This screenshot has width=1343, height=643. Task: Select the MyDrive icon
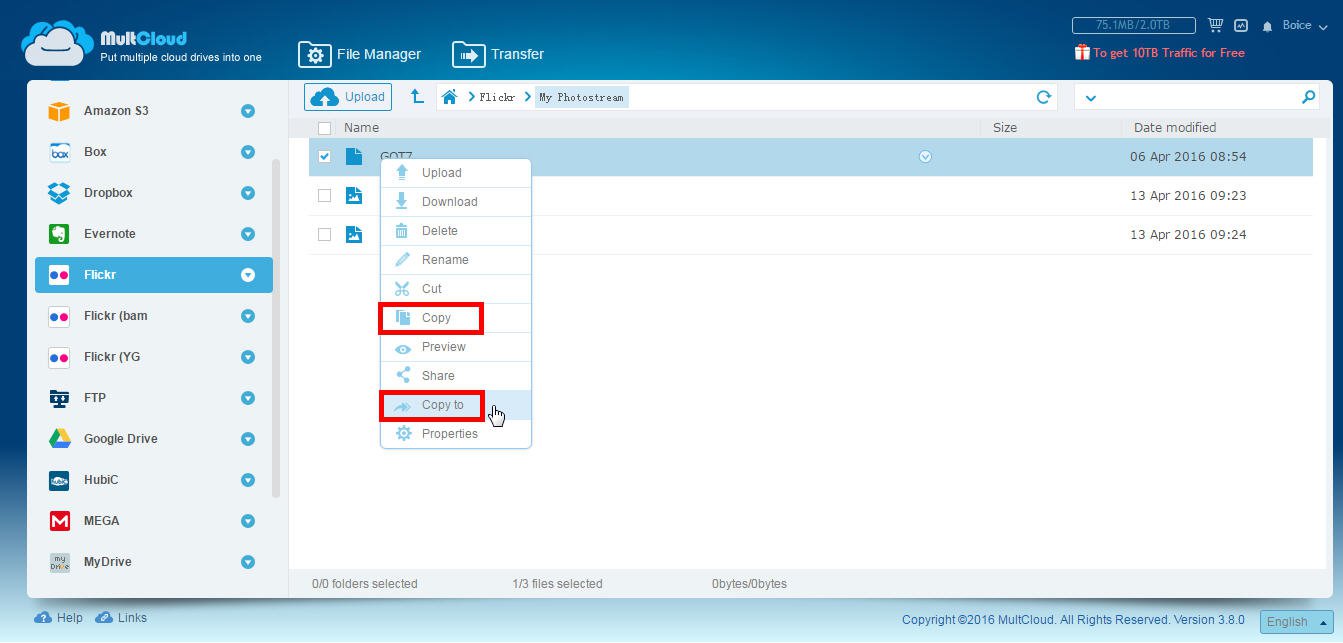tap(59, 562)
